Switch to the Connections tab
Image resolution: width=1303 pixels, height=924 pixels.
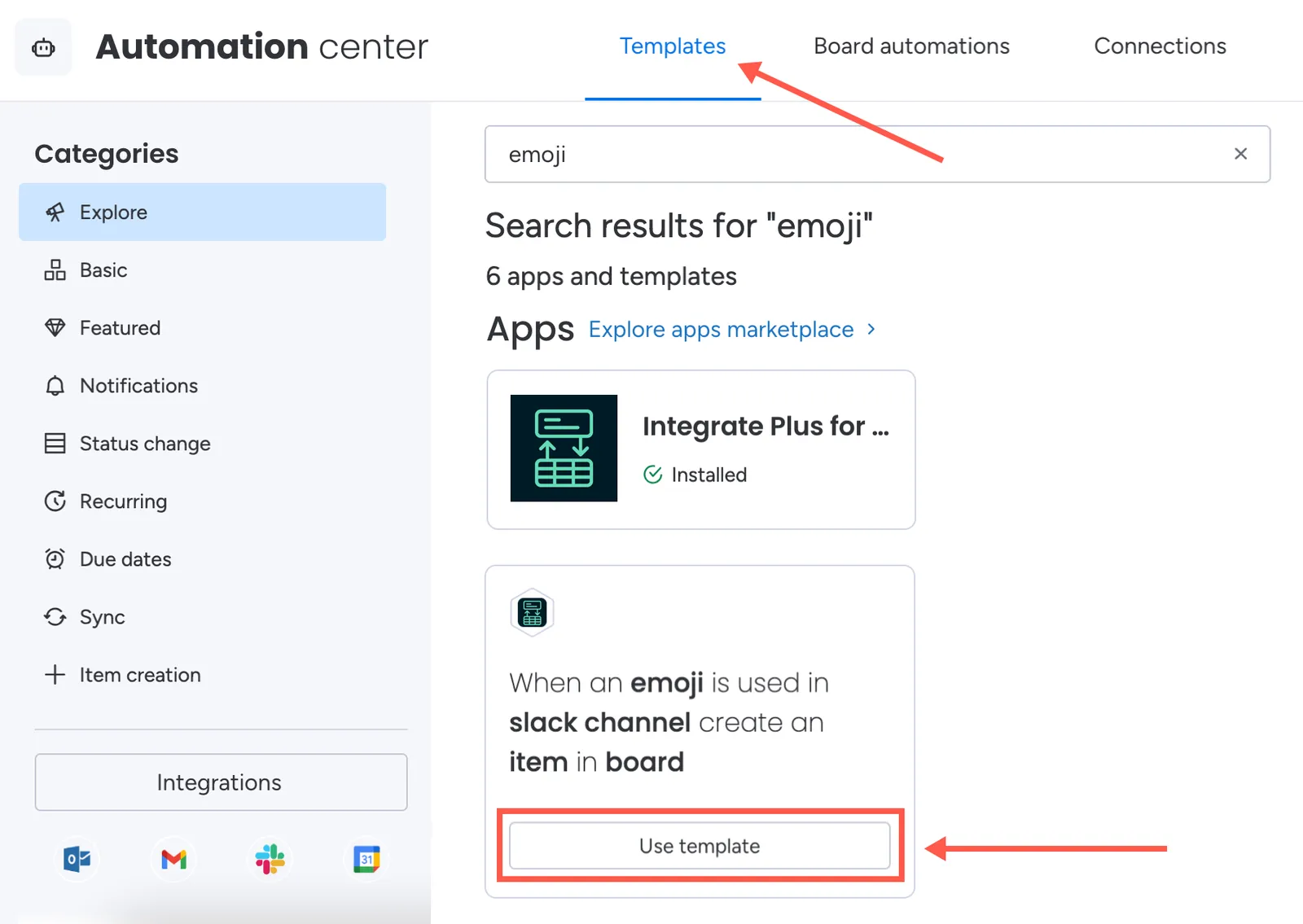[x=1160, y=46]
